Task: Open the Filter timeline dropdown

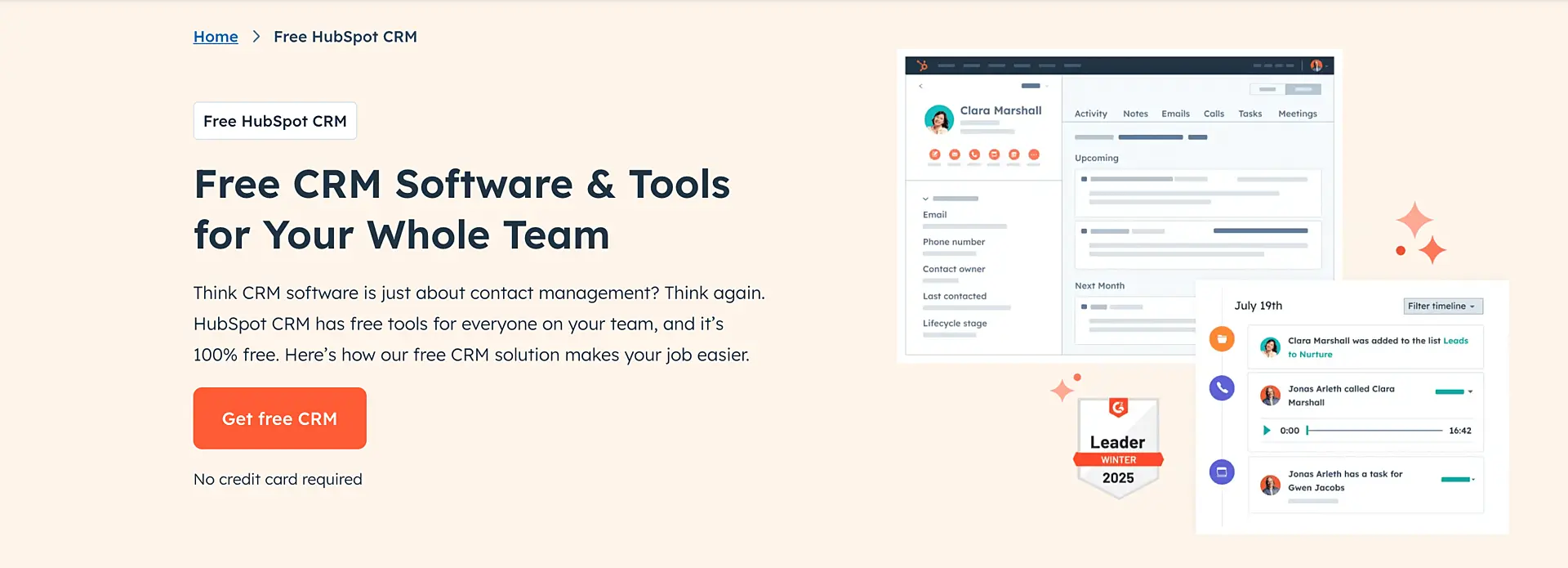Action: coord(1443,306)
